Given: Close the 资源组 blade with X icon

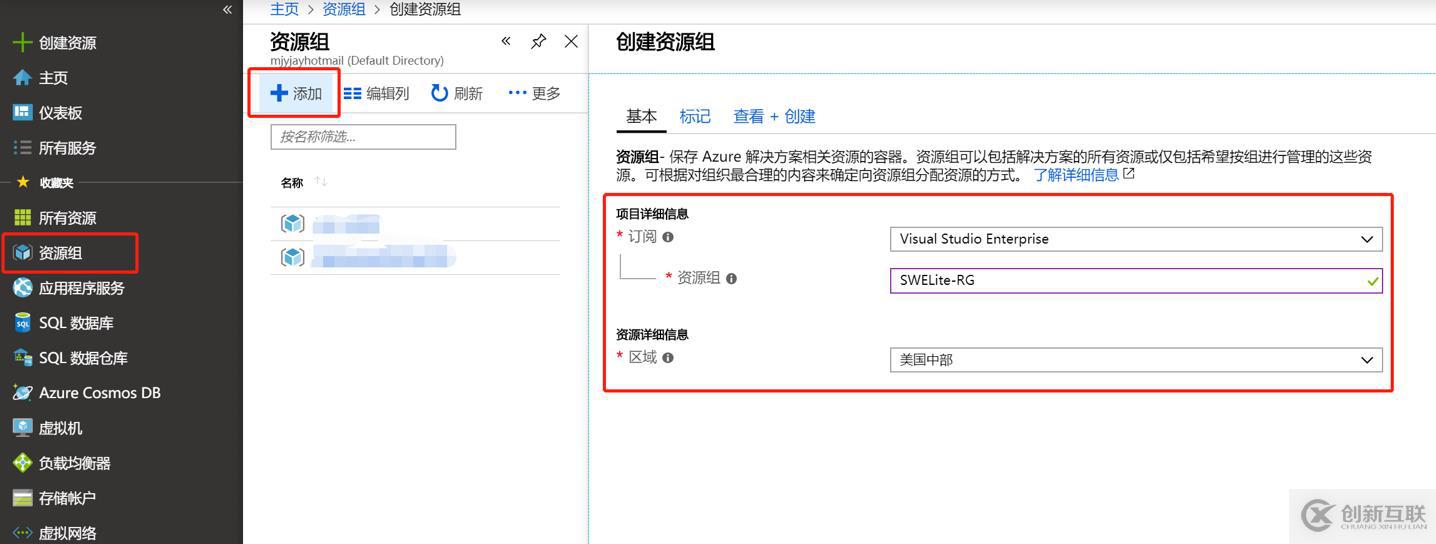Looking at the screenshot, I should pos(571,41).
